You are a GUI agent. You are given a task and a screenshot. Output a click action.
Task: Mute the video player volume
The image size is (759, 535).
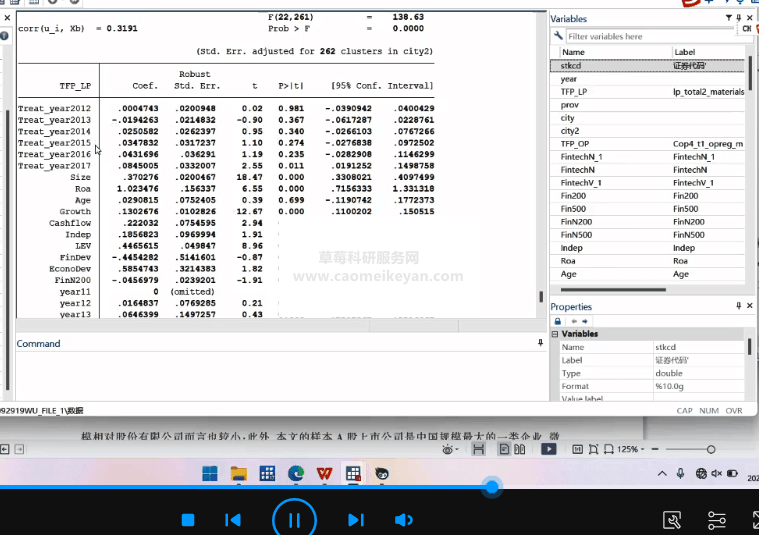pyautogui.click(x=404, y=520)
